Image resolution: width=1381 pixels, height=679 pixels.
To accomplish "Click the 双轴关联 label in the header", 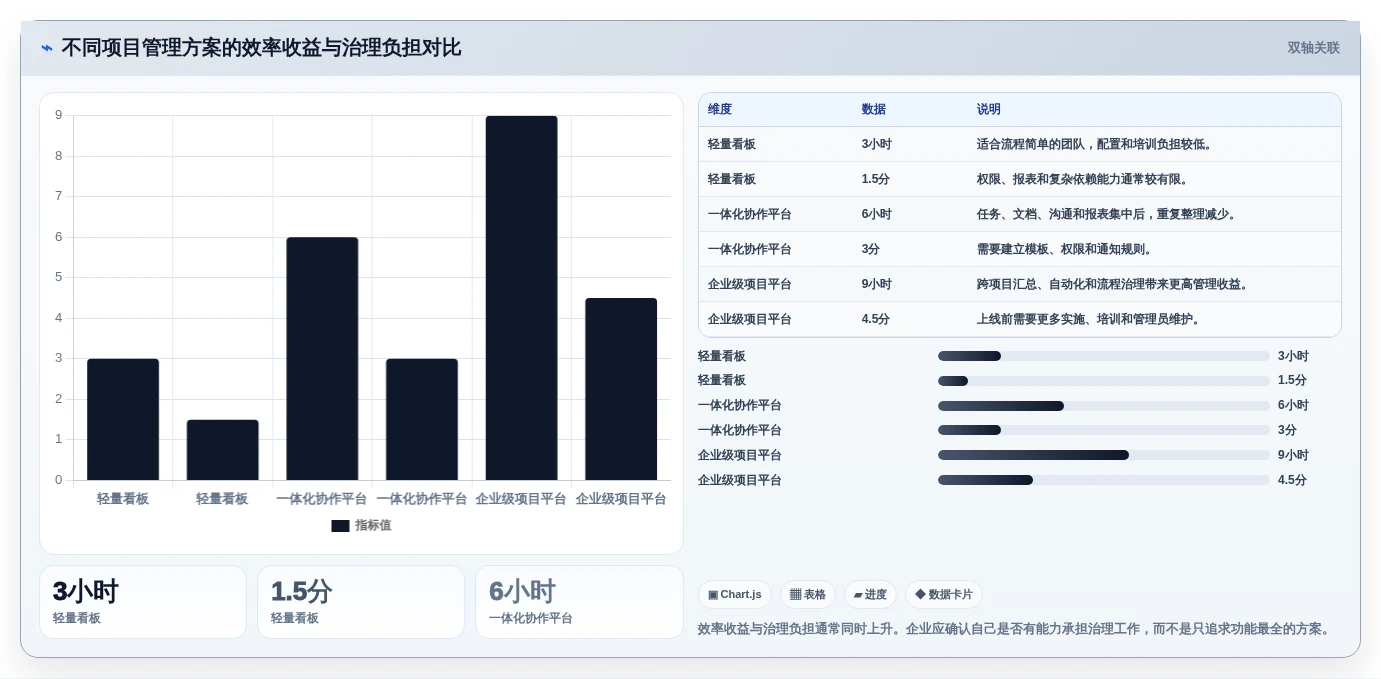I will pos(1313,48).
